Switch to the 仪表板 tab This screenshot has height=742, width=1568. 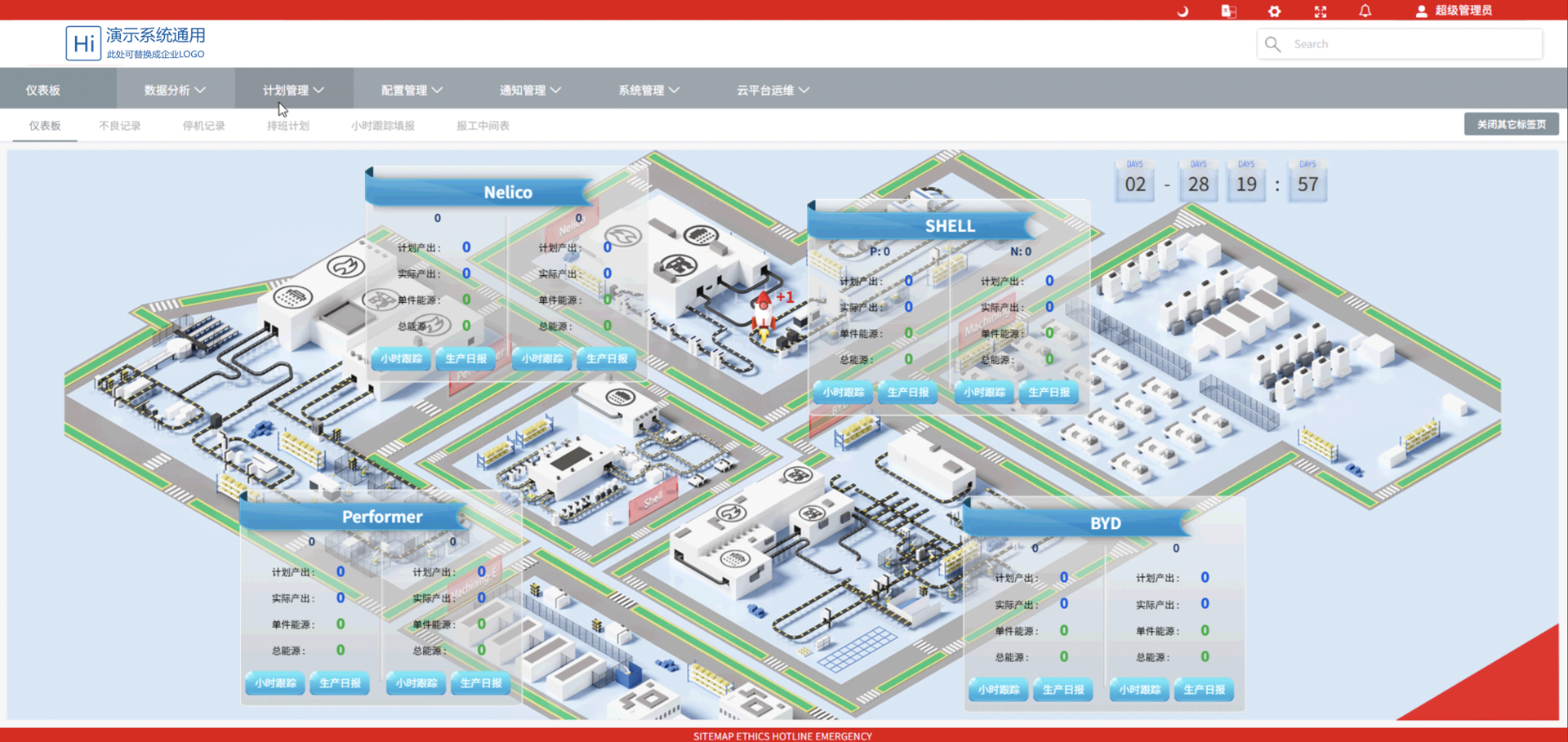[45, 126]
